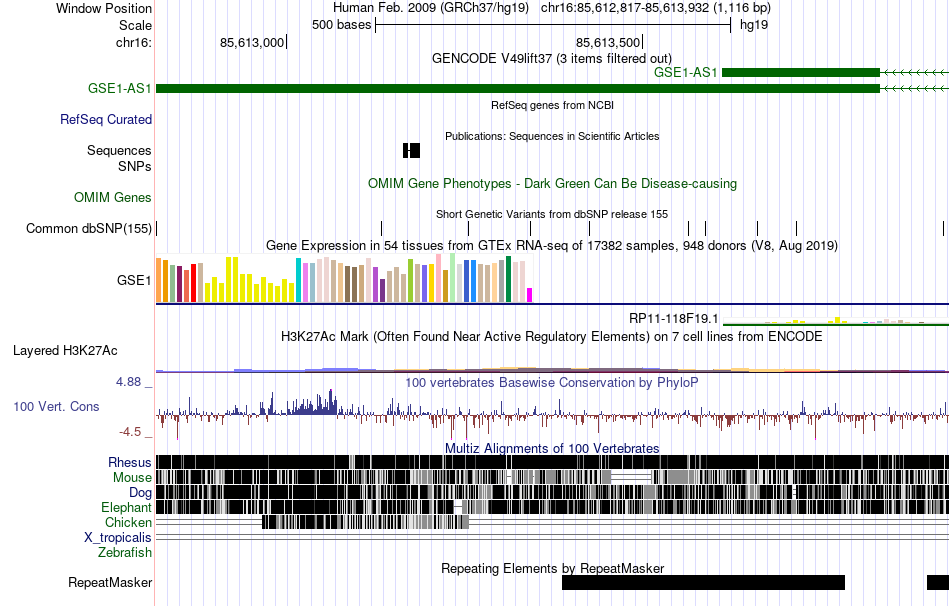Screen dimensions: 950x606
Task: Open the H3K27Ac Mark track title
Action: (x=552, y=336)
